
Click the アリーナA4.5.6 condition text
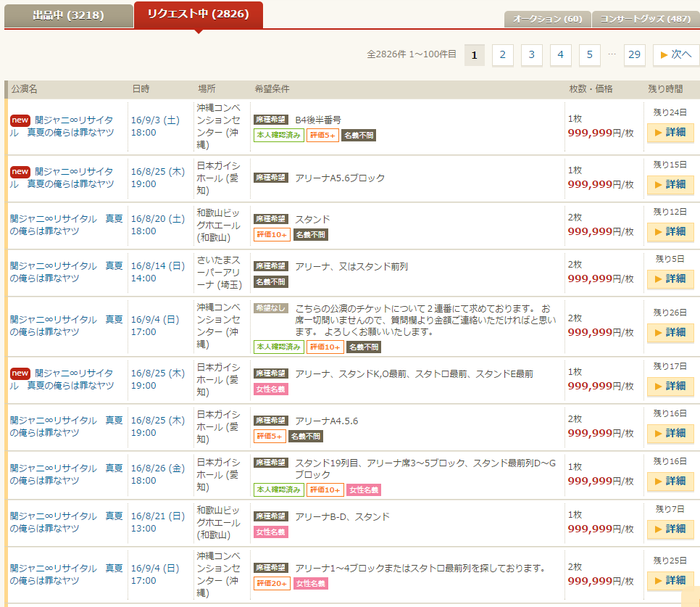coord(326,421)
